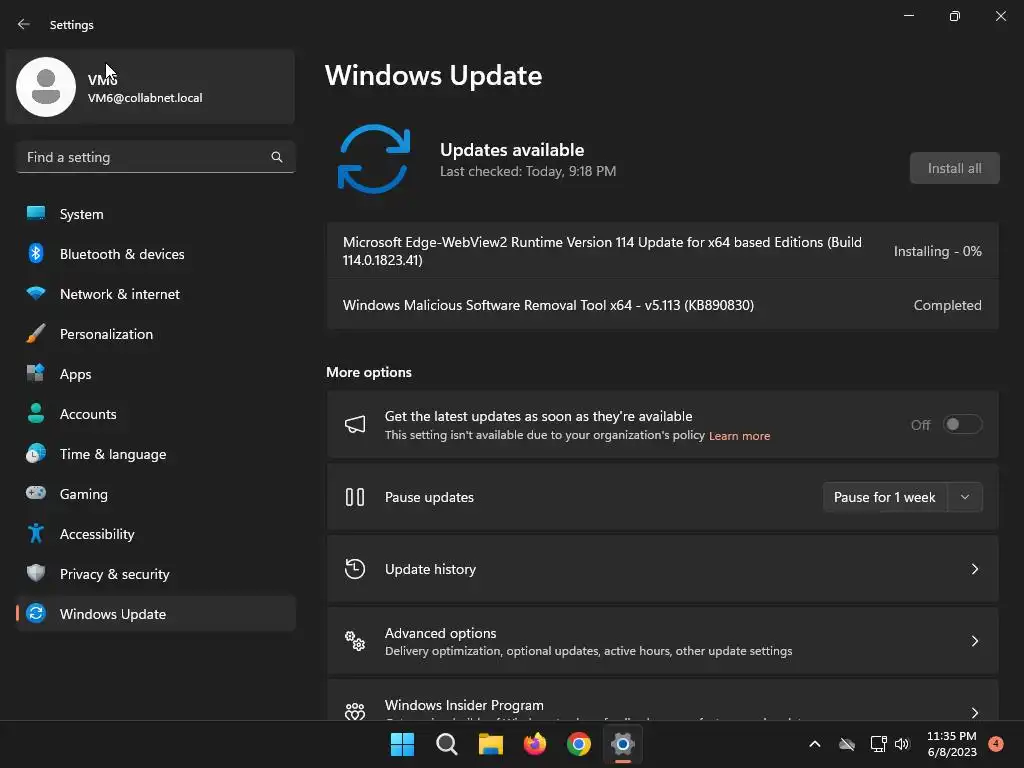Select Windows Update in sidebar
The width and height of the screenshot is (1024, 768).
[155, 614]
